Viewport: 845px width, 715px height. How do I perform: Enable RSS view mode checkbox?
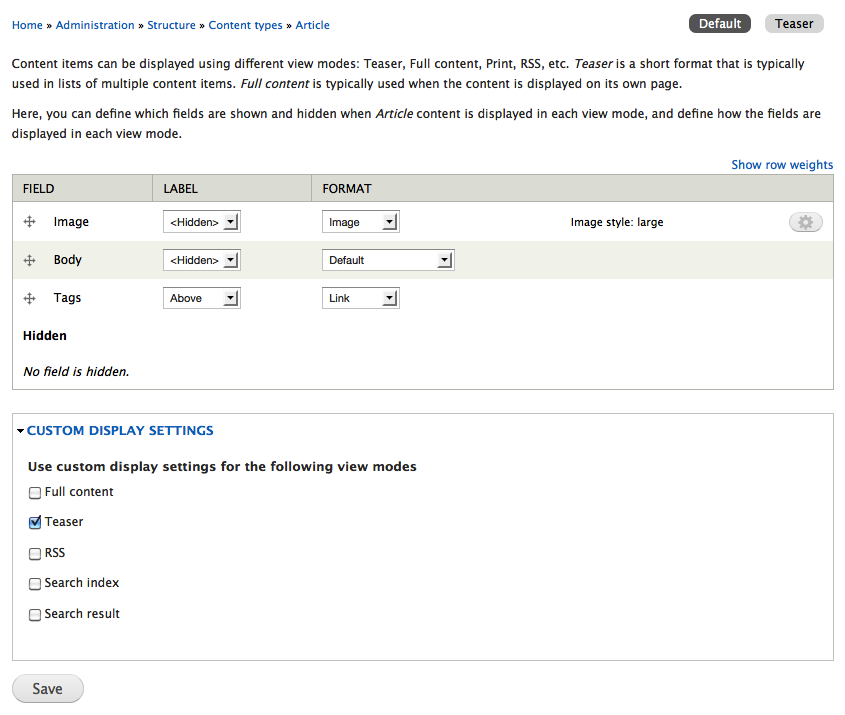pyautogui.click(x=35, y=553)
